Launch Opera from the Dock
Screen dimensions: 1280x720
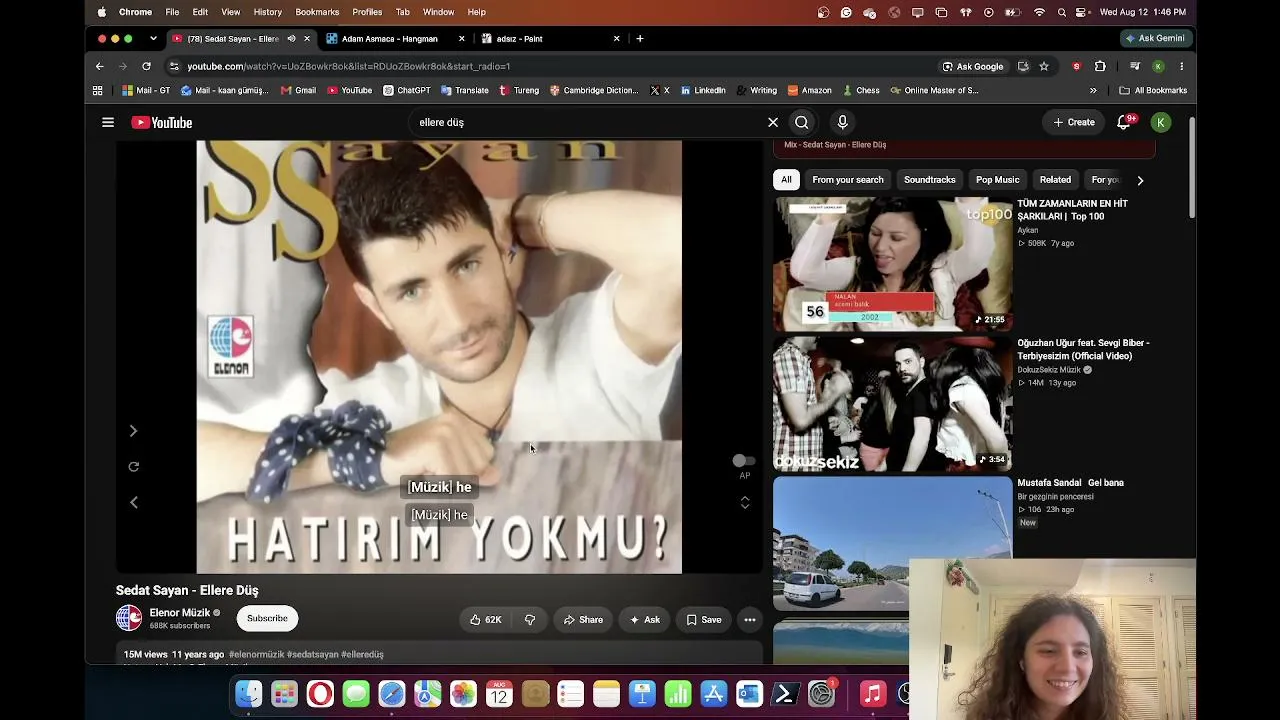coord(320,693)
